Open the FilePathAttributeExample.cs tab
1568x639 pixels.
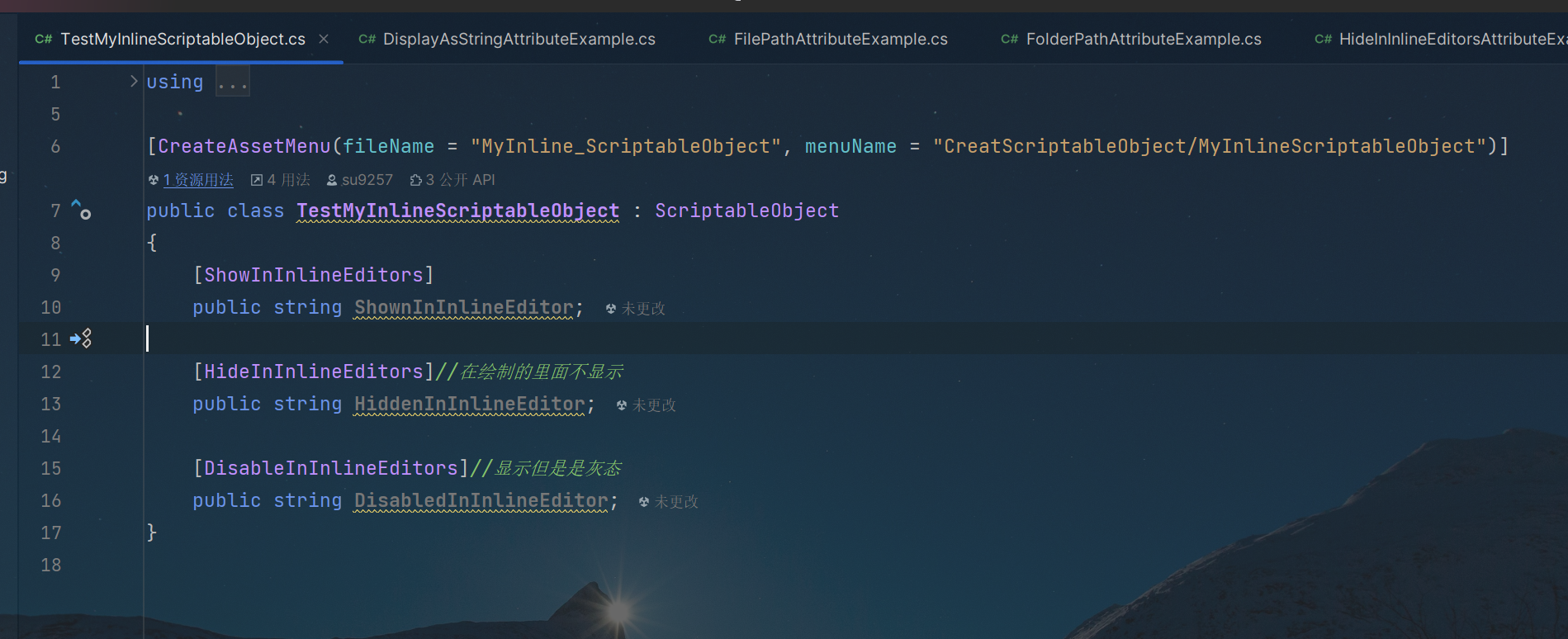click(840, 39)
